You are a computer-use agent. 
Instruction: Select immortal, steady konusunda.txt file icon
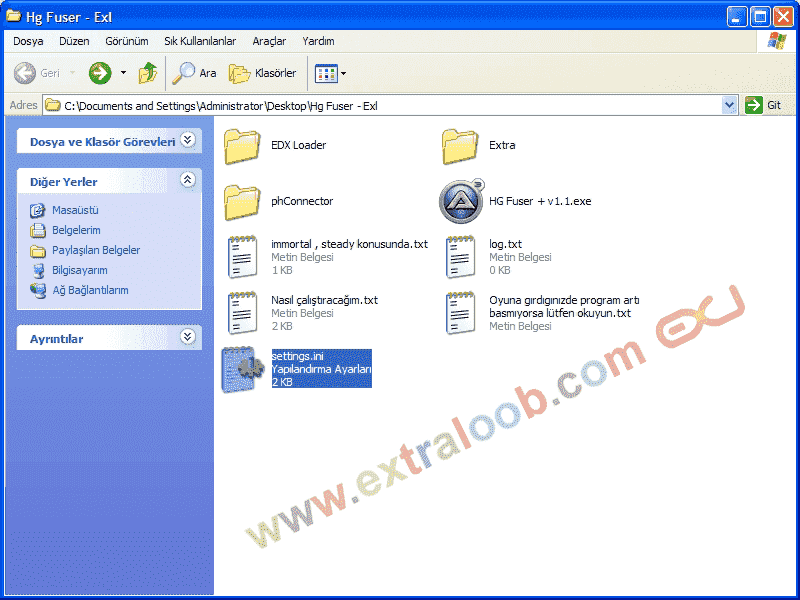(x=242, y=257)
